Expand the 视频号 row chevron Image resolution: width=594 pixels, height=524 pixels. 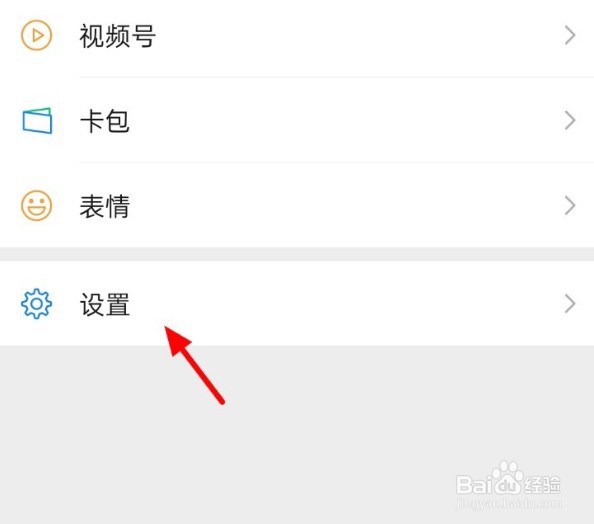click(570, 35)
